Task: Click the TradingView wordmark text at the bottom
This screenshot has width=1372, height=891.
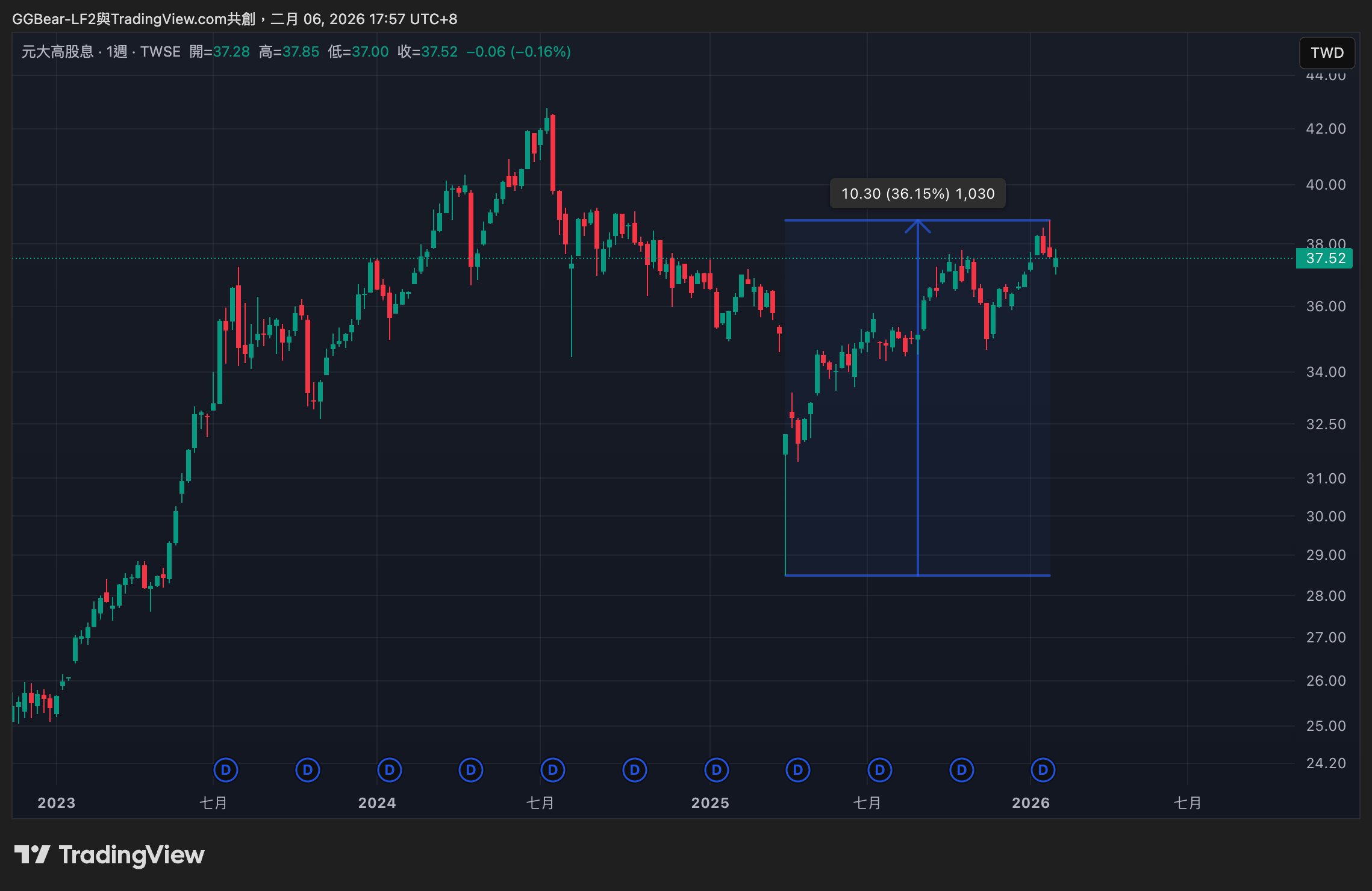Action: coord(132,855)
